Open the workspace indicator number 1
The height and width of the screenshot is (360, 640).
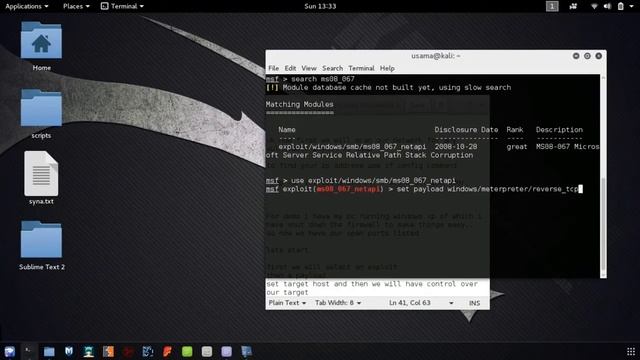552,6
